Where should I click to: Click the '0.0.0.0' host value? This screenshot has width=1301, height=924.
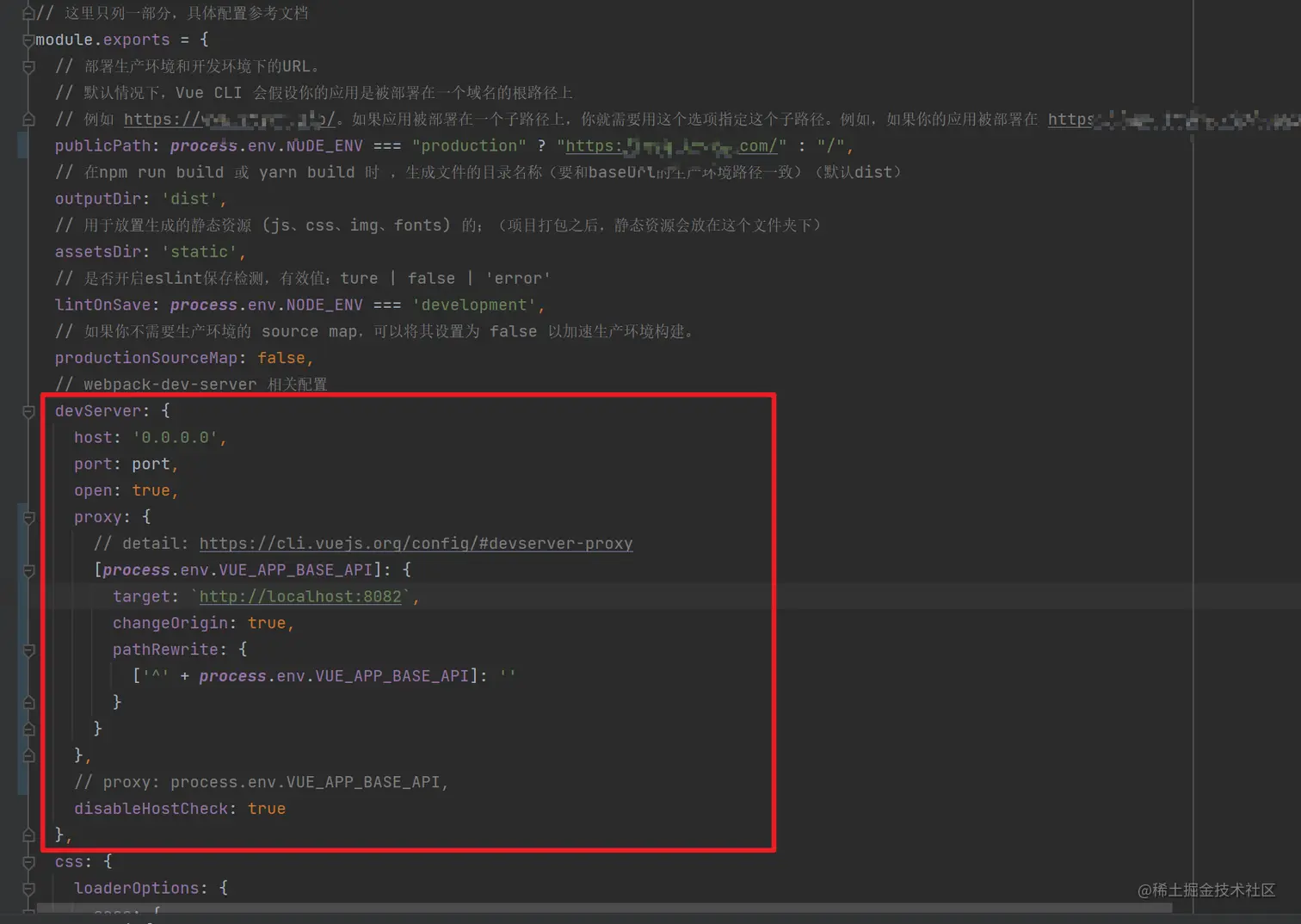175,438
